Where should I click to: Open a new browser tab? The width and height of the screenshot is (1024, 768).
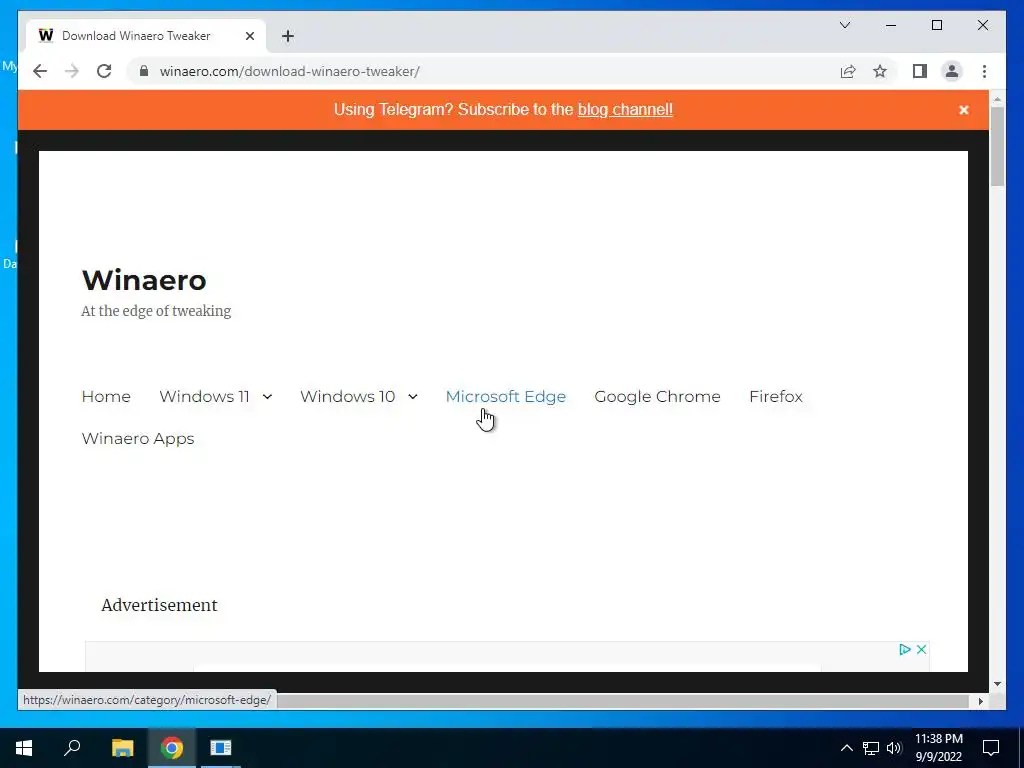[x=287, y=36]
